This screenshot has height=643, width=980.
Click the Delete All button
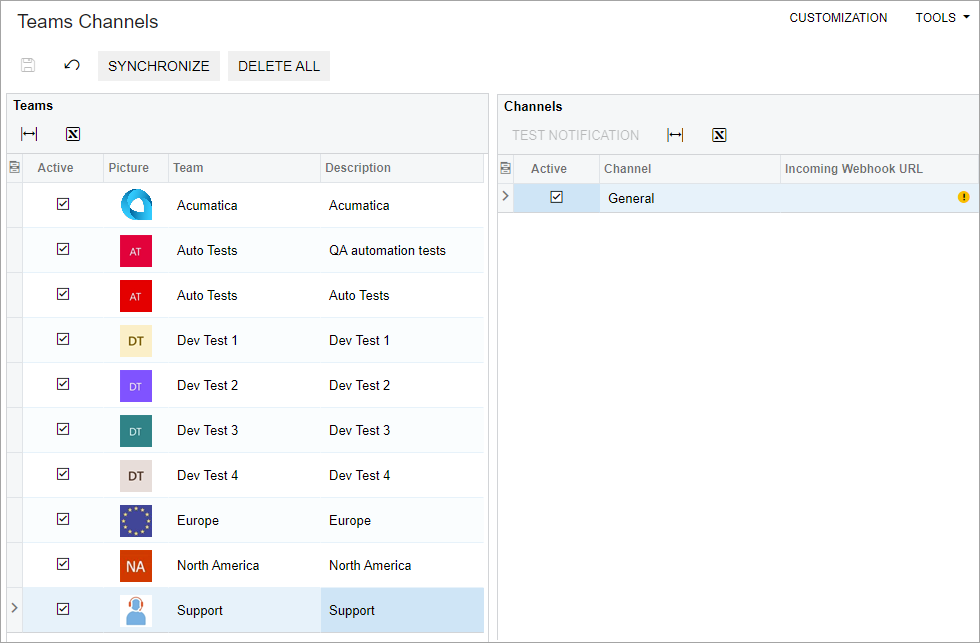point(279,66)
